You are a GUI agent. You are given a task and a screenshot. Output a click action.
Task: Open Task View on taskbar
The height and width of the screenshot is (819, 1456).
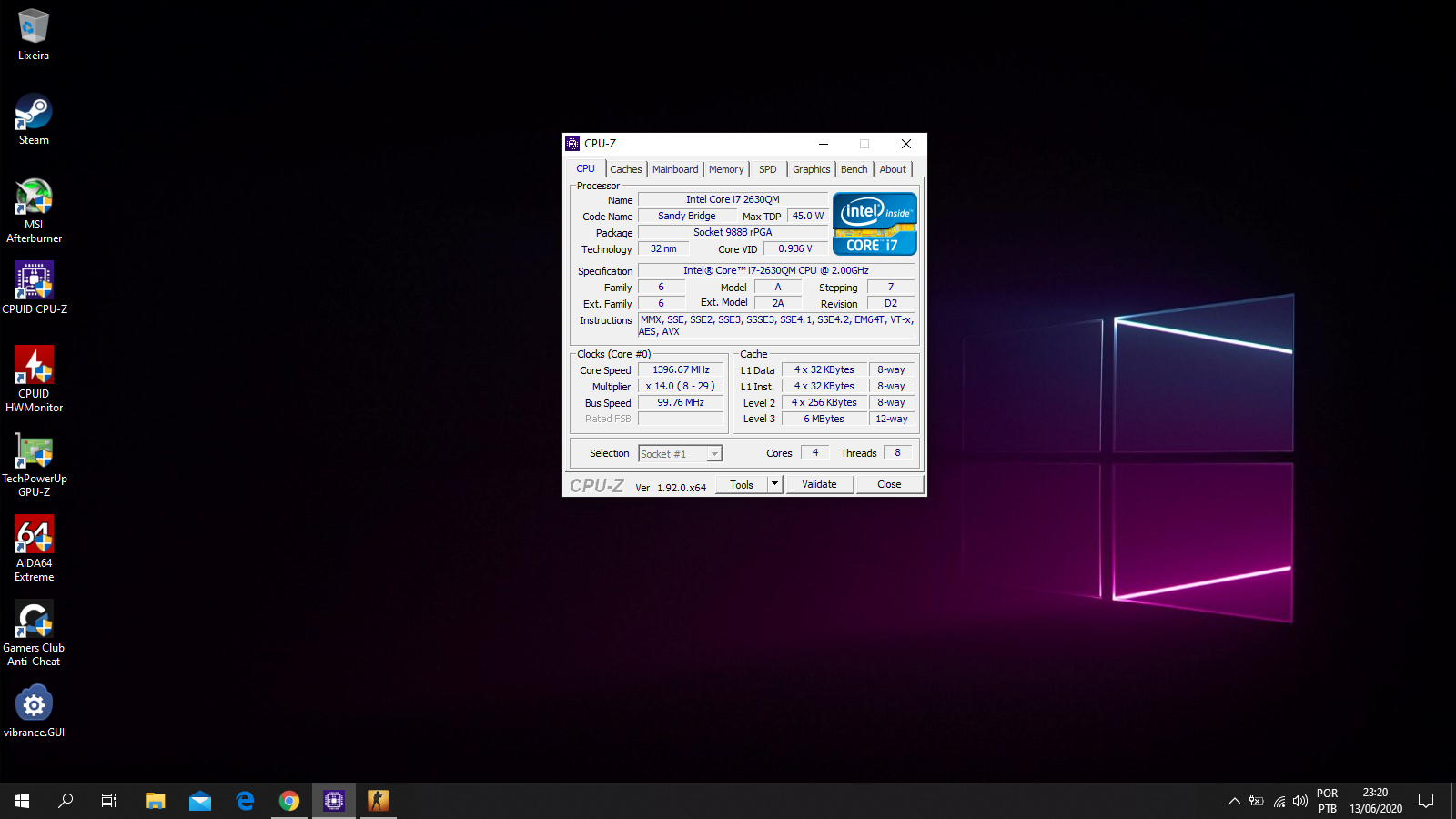[x=109, y=801]
